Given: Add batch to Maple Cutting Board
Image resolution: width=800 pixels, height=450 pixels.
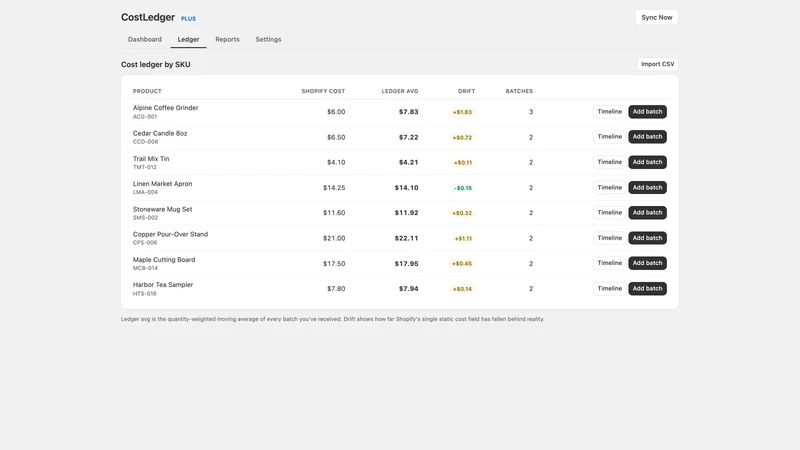Looking at the screenshot, I should 647,263.
